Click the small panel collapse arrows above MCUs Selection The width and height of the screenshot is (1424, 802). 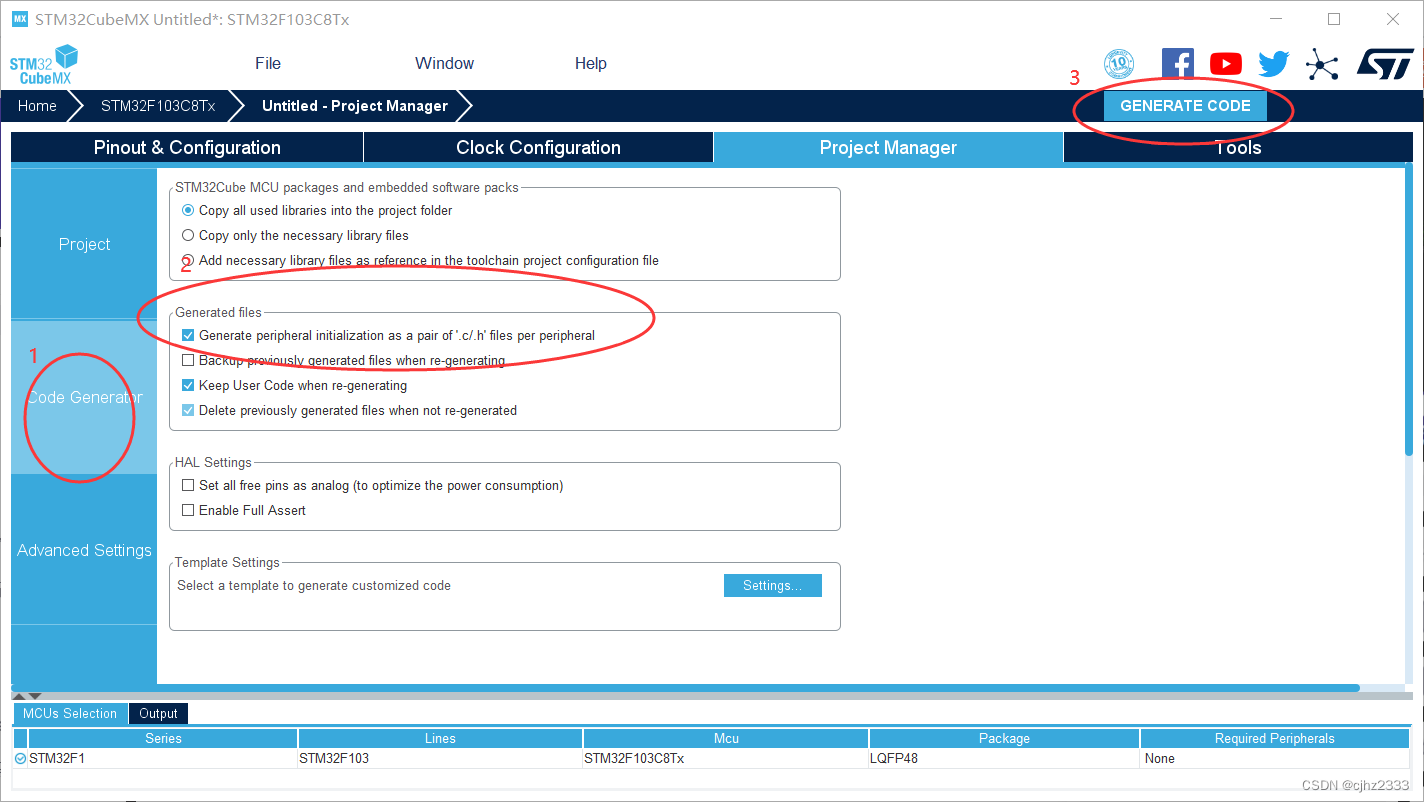click(27, 695)
